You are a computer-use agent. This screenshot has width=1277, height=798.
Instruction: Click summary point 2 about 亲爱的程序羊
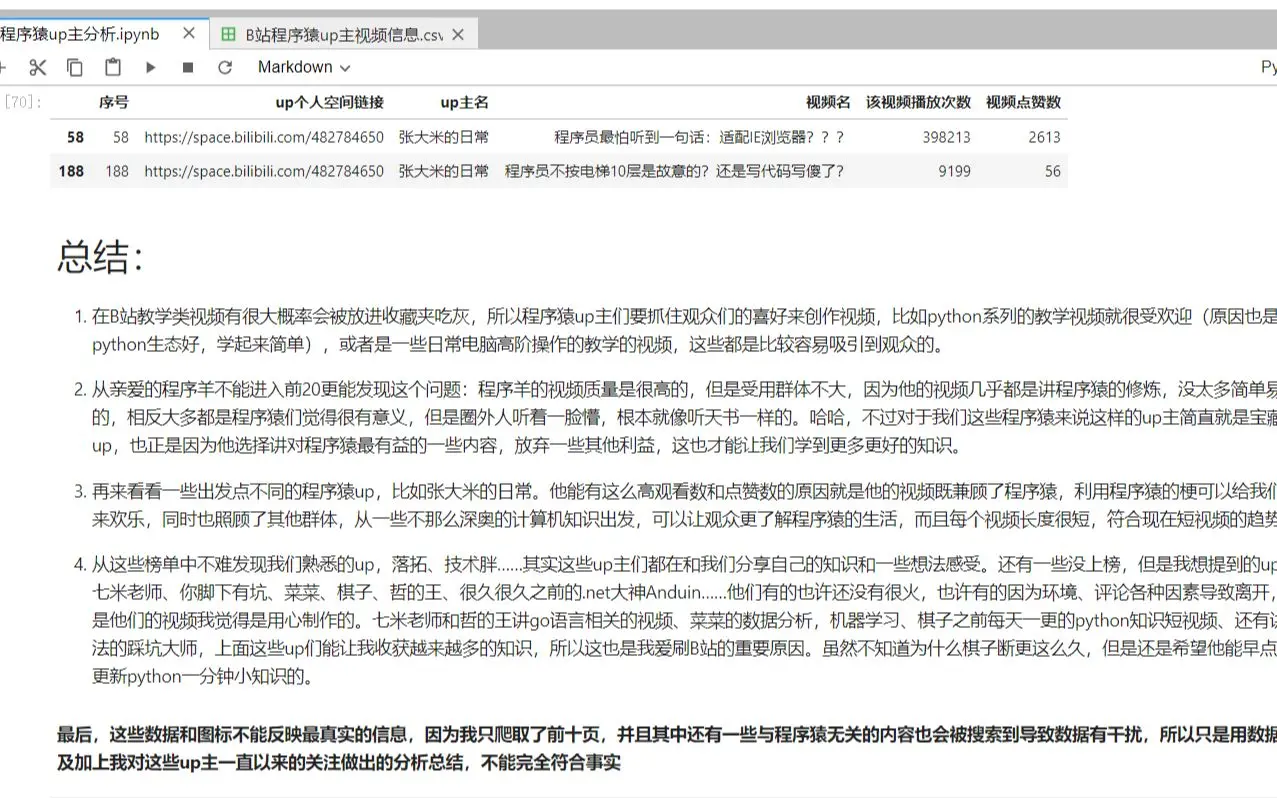(x=684, y=417)
